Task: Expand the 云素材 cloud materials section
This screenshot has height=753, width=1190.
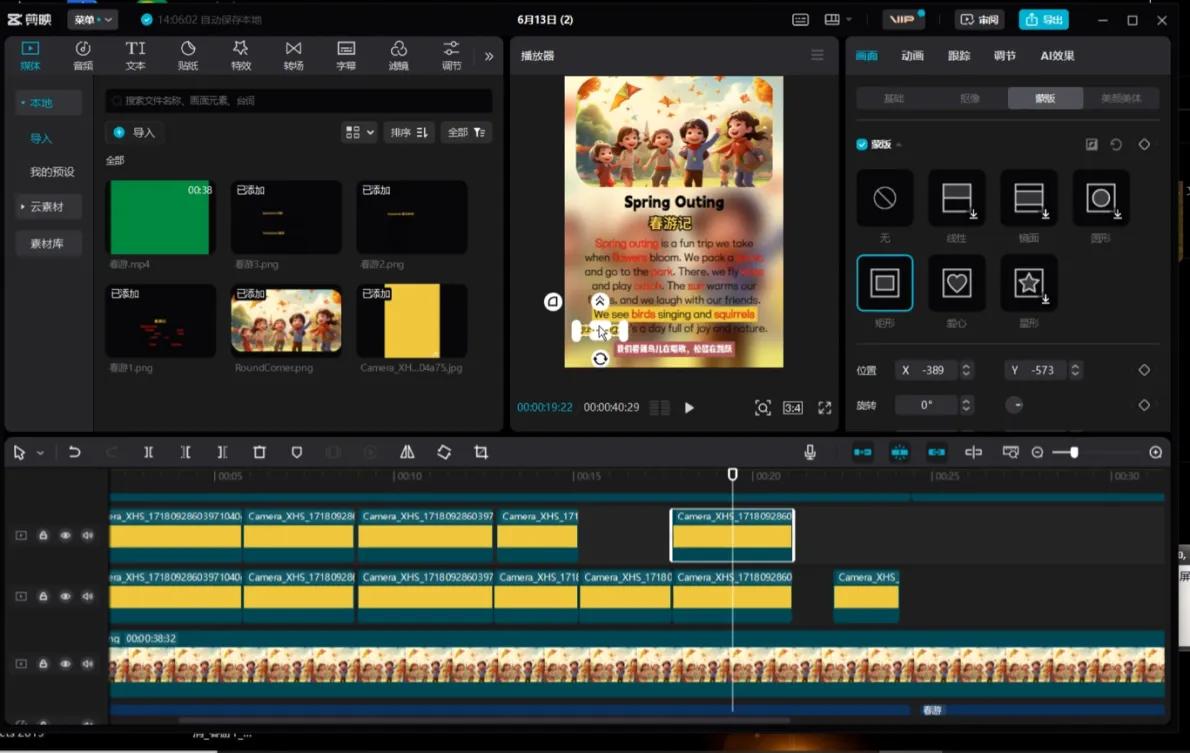Action: pyautogui.click(x=46, y=207)
